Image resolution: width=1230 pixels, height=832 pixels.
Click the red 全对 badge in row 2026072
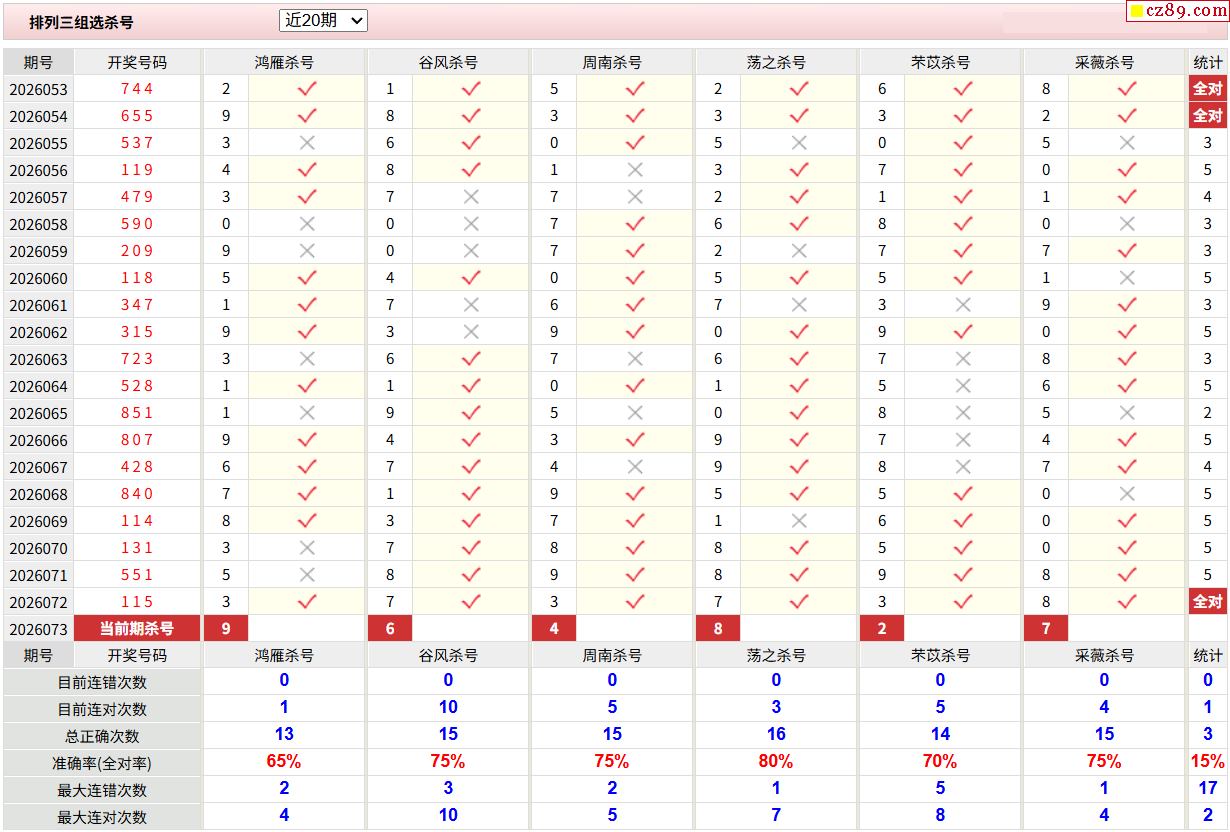tap(1207, 602)
